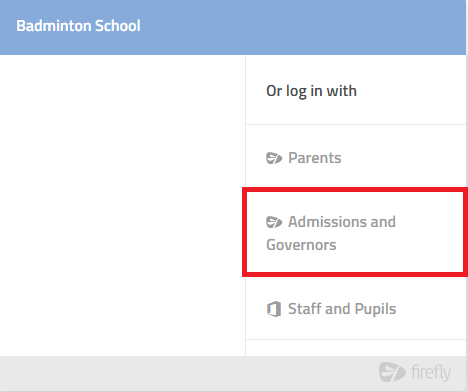Click the empty grey footer bar
The image size is (468, 392).
coord(187,373)
